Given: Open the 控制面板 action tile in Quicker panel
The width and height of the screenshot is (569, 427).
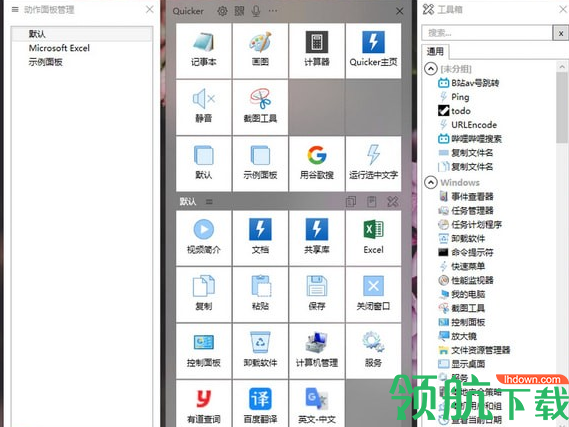Looking at the screenshot, I should click(x=204, y=352).
